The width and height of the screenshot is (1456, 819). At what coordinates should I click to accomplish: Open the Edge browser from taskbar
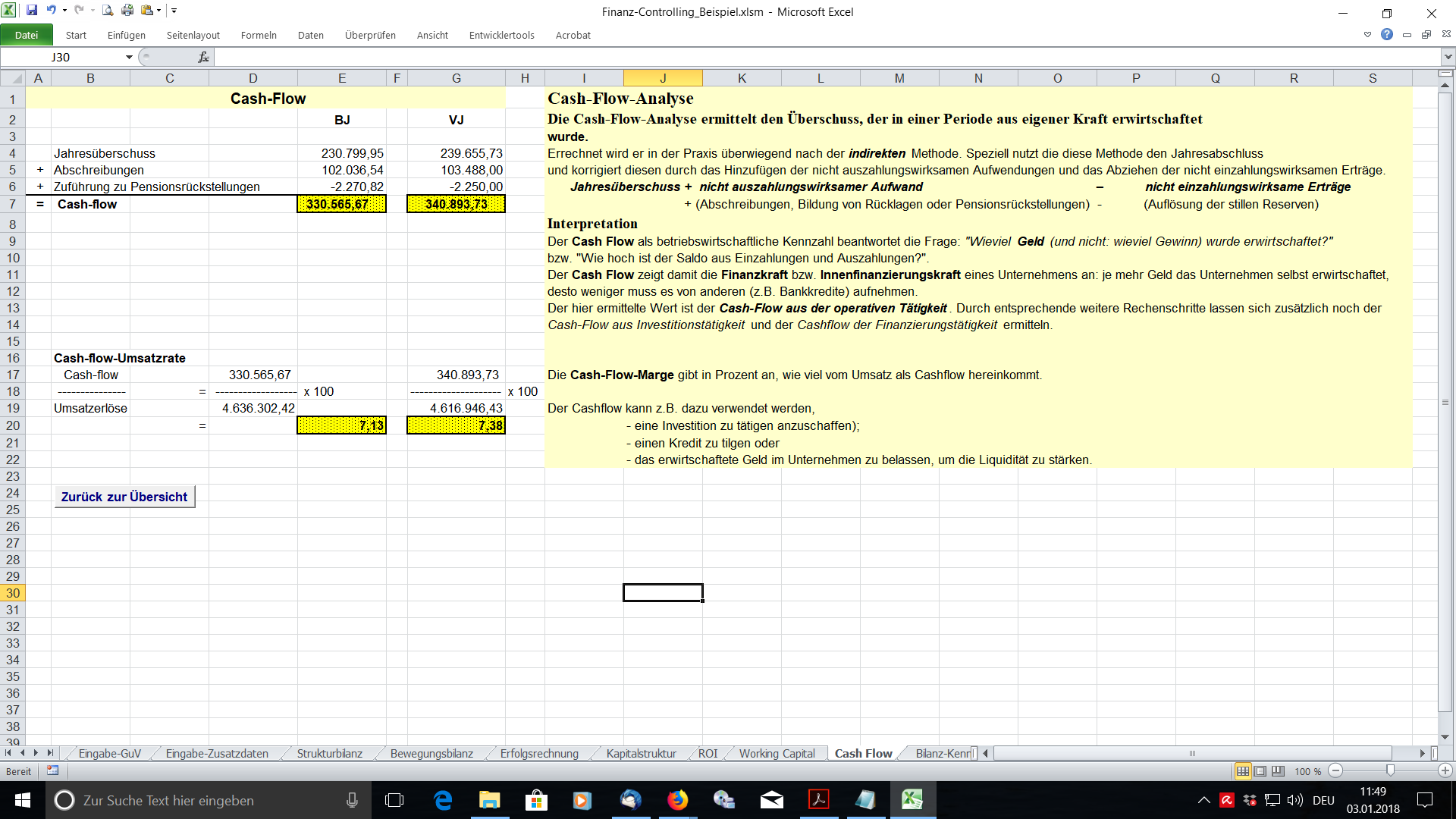443,800
